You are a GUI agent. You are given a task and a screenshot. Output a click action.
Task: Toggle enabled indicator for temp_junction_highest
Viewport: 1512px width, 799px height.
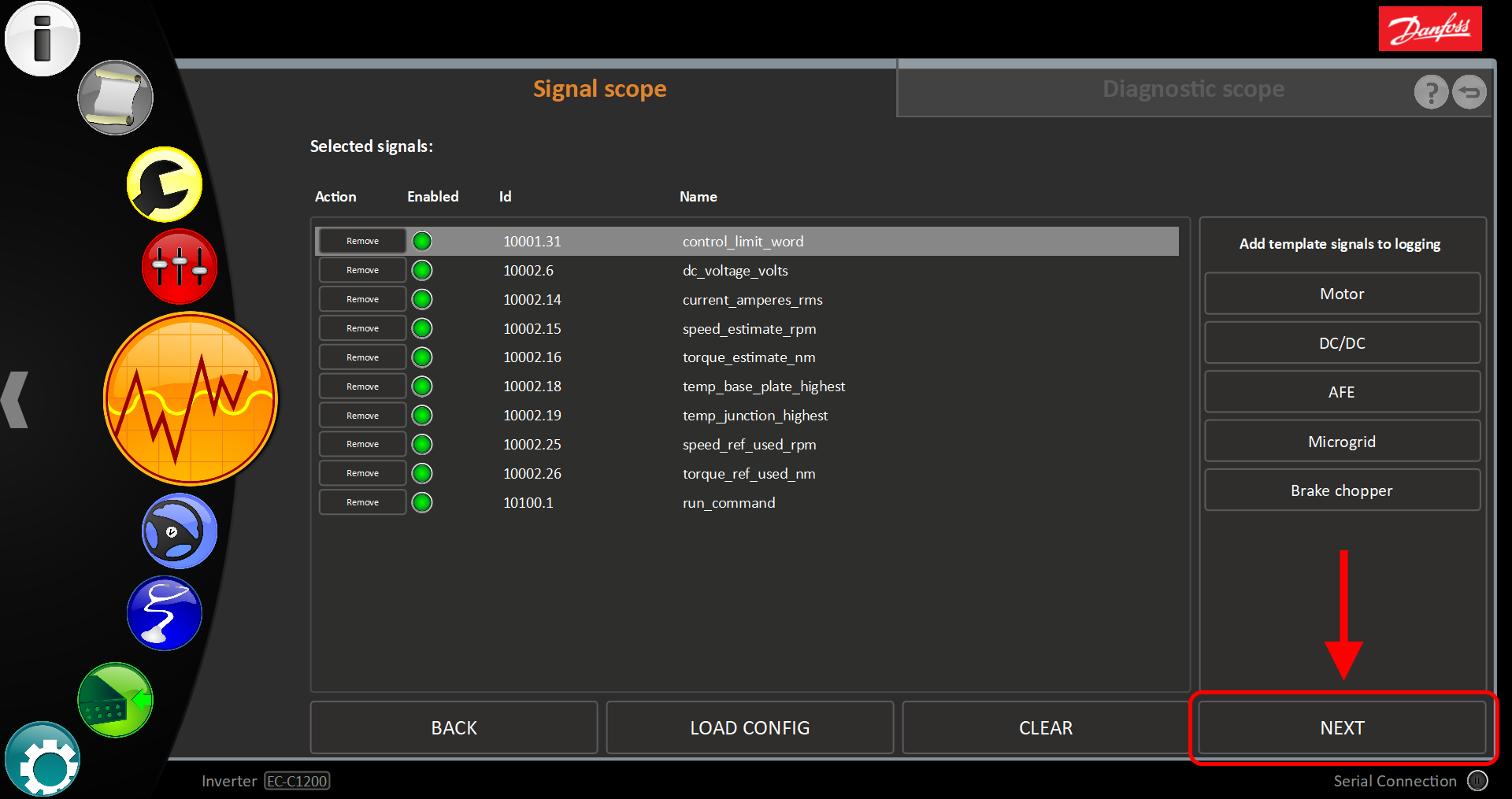(423, 415)
